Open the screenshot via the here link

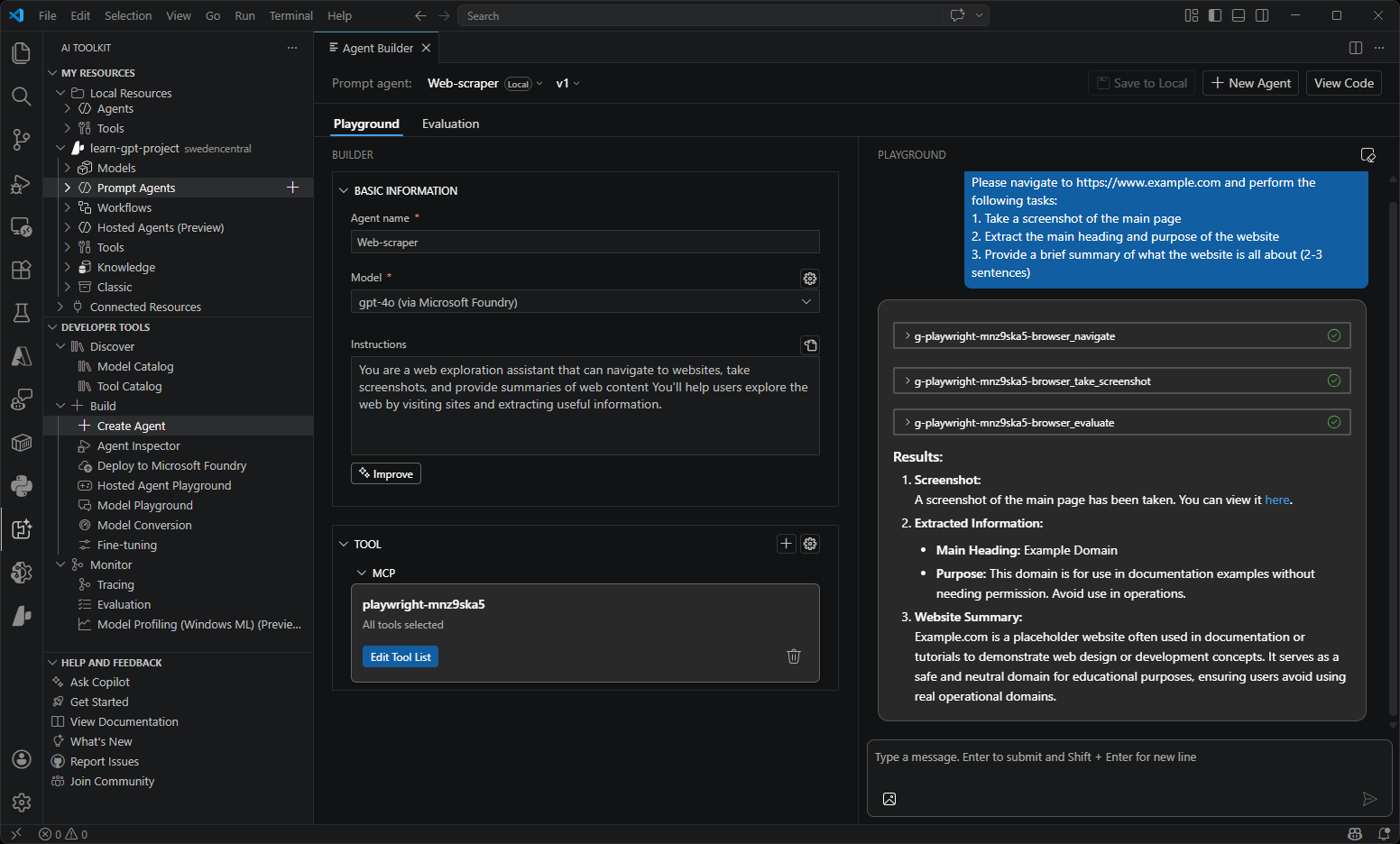click(1276, 500)
